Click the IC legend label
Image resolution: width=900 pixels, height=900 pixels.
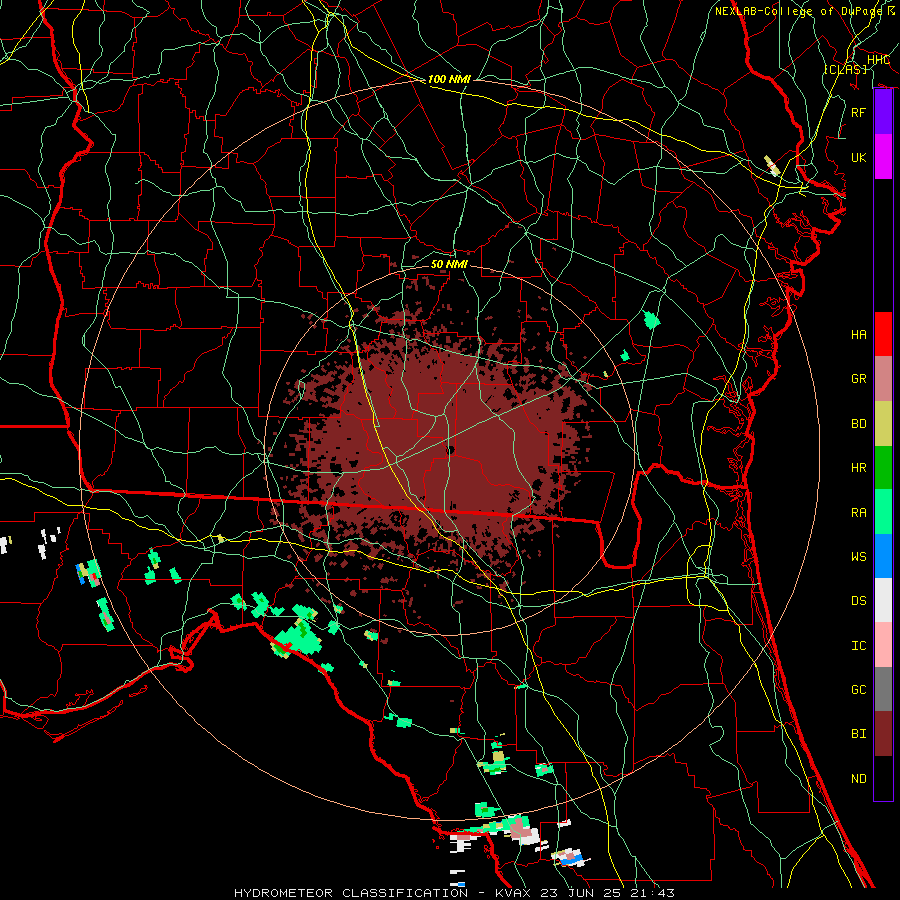tap(859, 645)
